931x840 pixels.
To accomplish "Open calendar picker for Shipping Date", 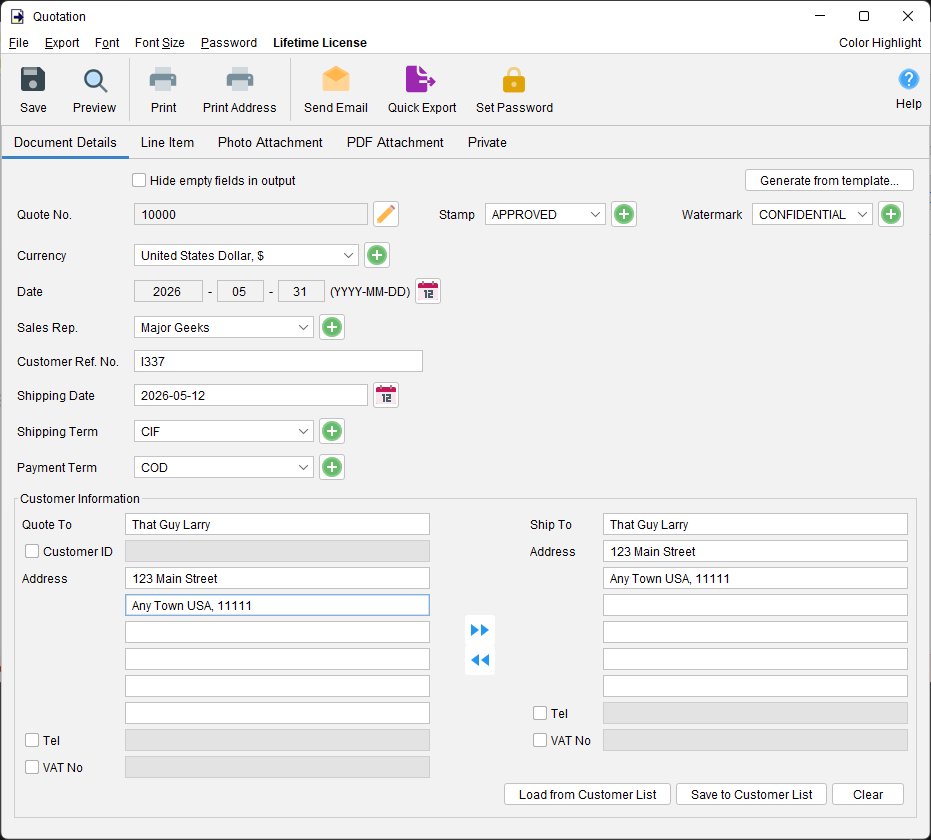I will [x=386, y=395].
